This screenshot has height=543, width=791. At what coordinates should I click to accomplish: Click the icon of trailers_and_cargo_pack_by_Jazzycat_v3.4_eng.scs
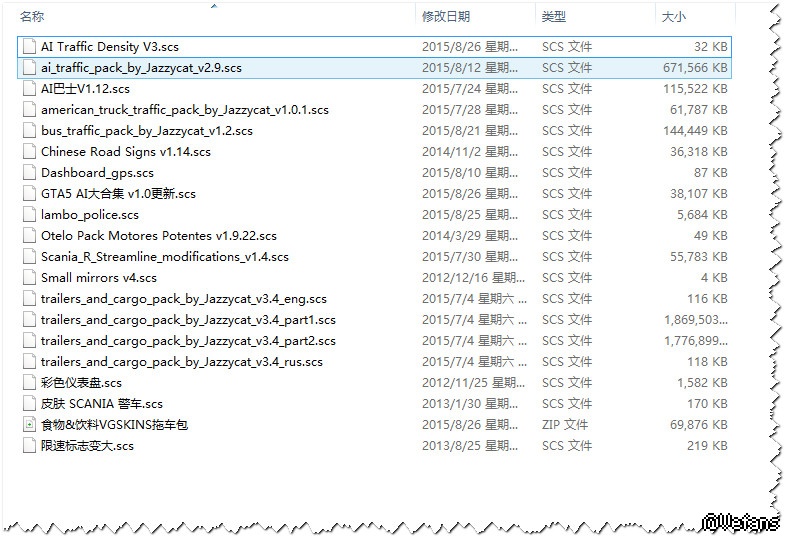29,299
